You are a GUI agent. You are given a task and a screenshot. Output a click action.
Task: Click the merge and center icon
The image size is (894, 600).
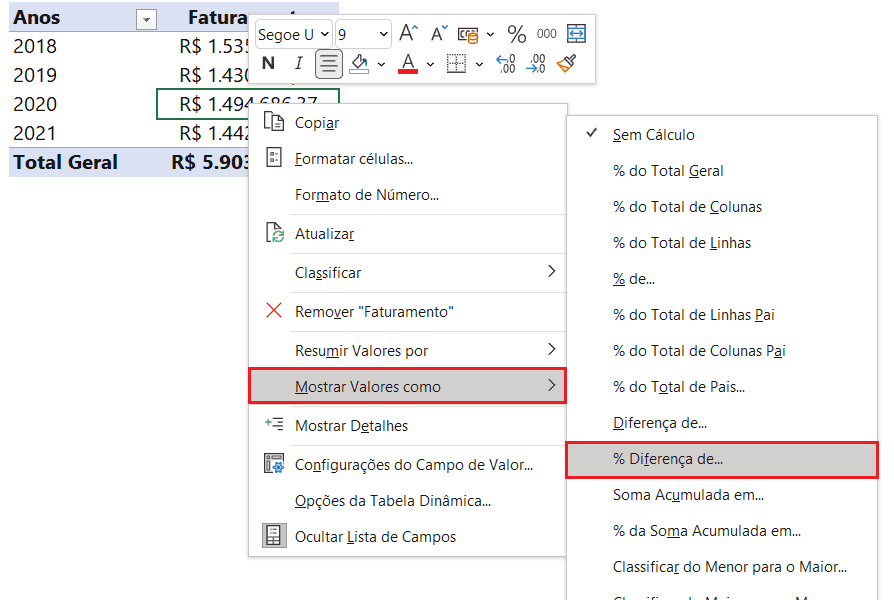(x=576, y=34)
